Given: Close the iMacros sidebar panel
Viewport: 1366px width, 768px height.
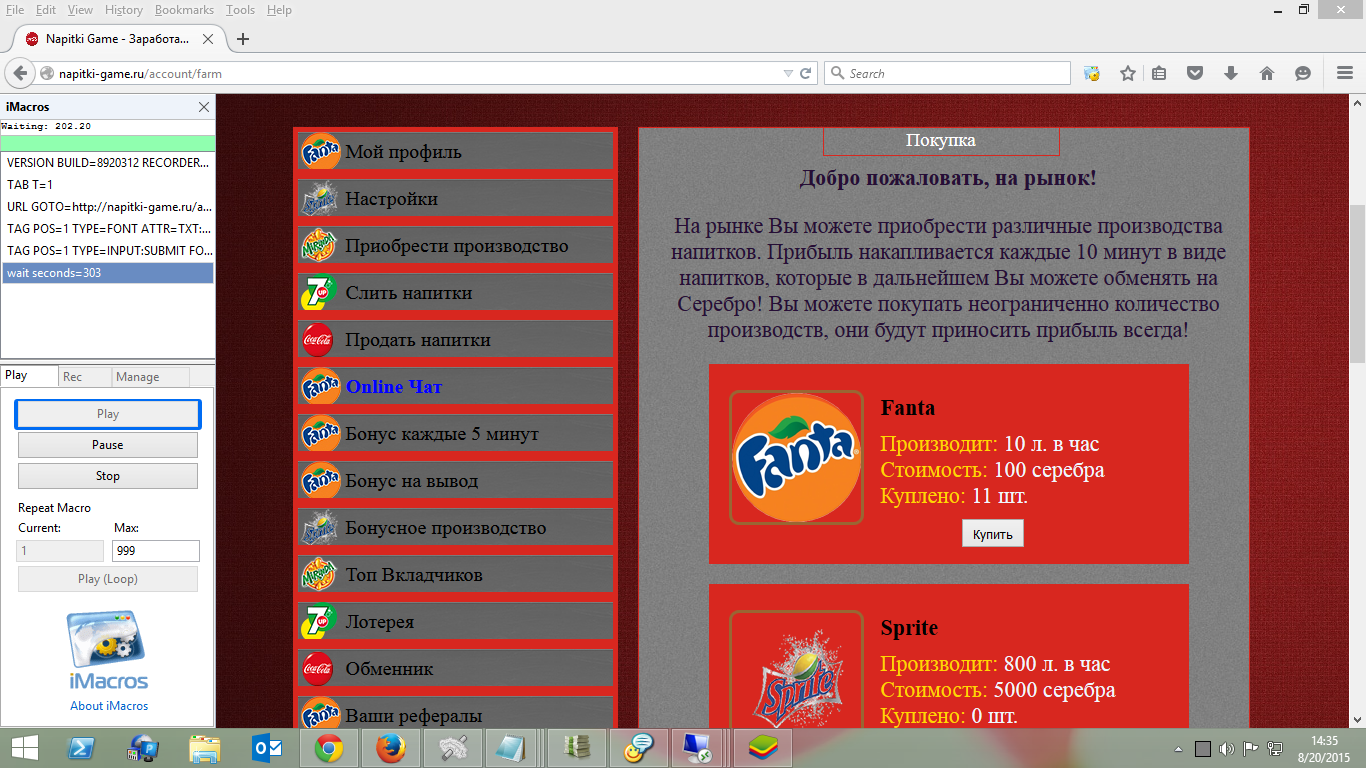Looking at the screenshot, I should click(204, 107).
